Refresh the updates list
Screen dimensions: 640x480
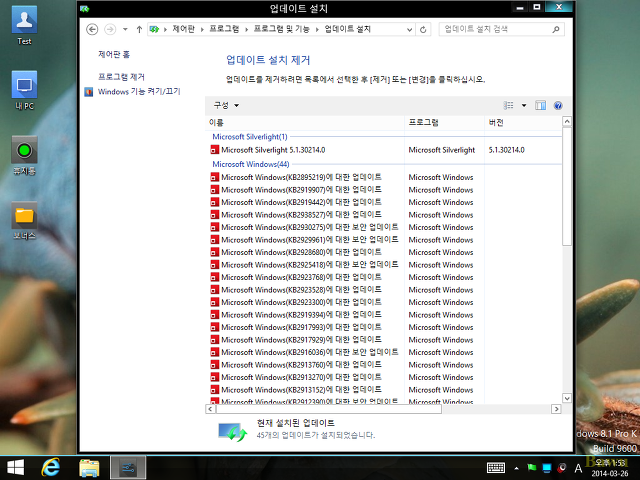(x=423, y=29)
